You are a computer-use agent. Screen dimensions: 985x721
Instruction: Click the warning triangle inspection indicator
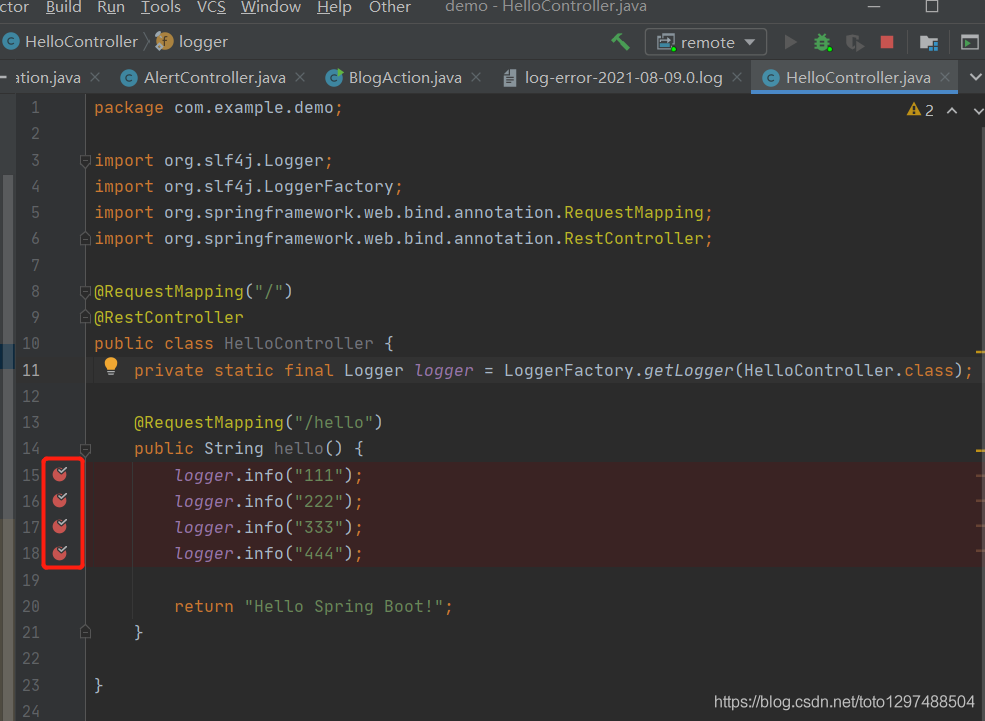[913, 110]
